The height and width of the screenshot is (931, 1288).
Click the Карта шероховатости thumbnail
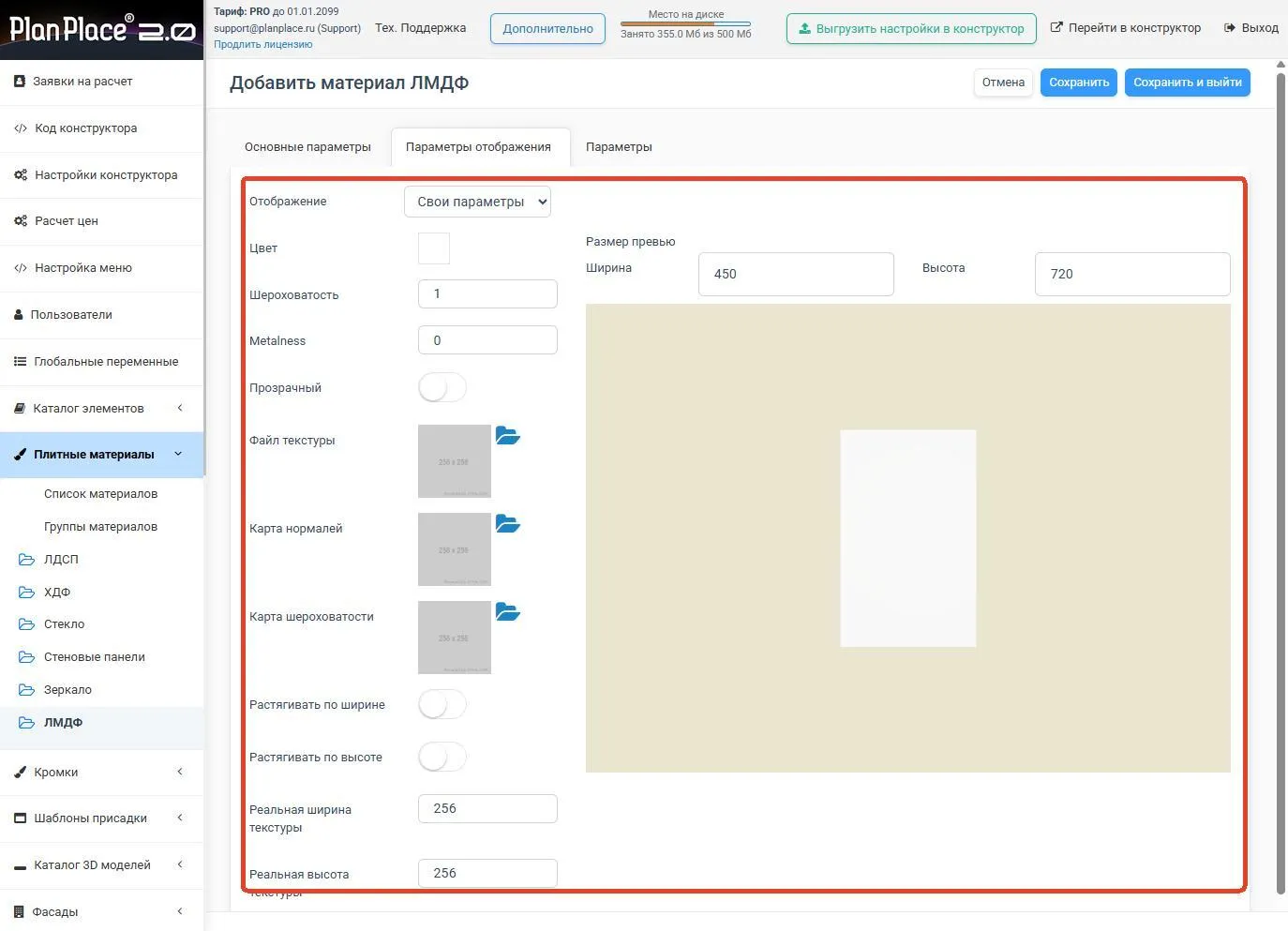[455, 638]
